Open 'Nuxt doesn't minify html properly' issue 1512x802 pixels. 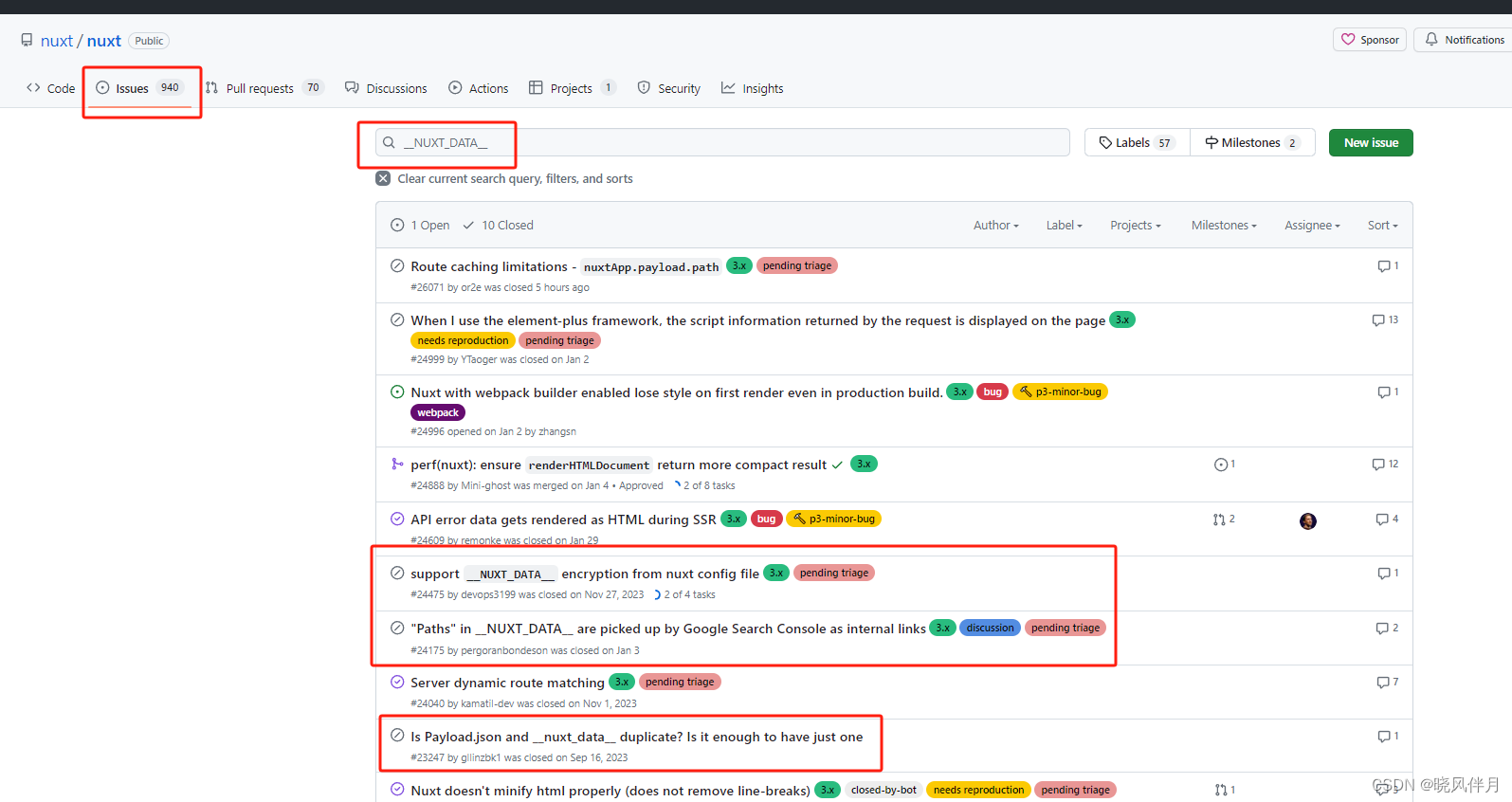[x=610, y=791]
